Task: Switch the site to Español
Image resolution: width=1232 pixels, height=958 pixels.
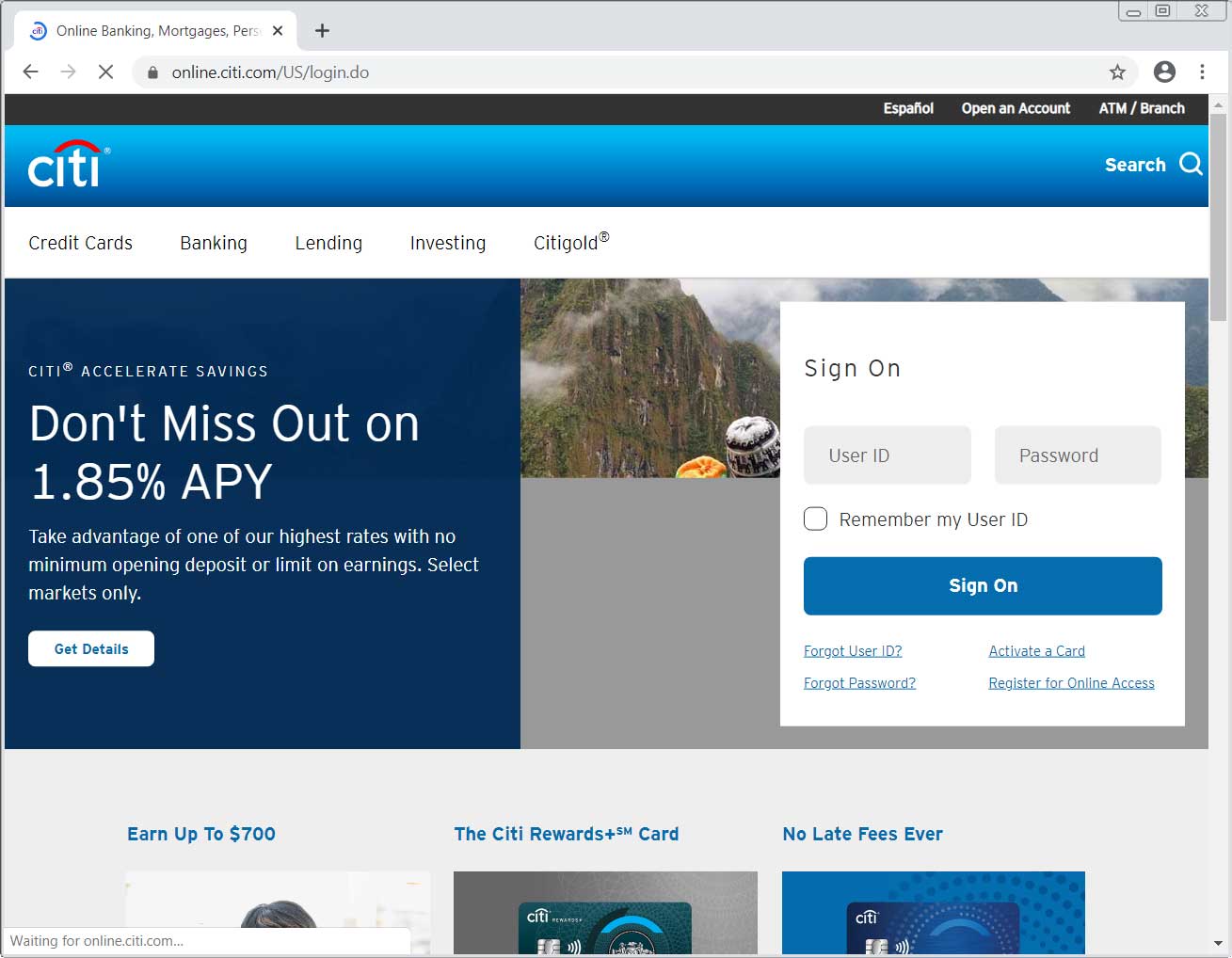Action: pos(908,108)
